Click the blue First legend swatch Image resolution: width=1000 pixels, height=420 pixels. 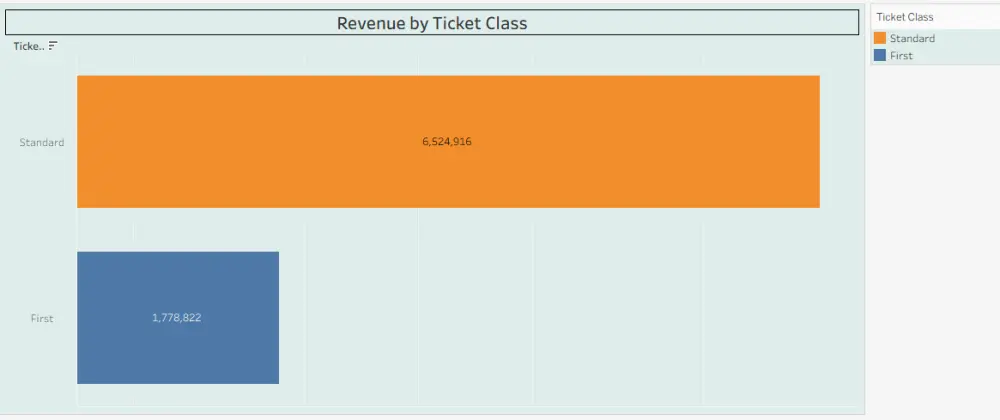[880, 56]
